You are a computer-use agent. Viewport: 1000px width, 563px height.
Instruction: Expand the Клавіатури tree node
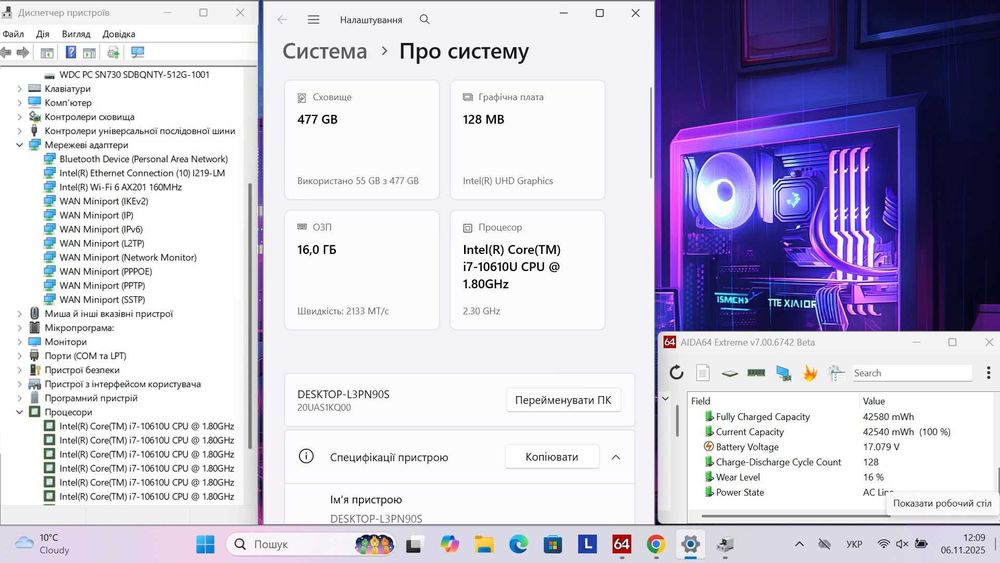click(19, 89)
